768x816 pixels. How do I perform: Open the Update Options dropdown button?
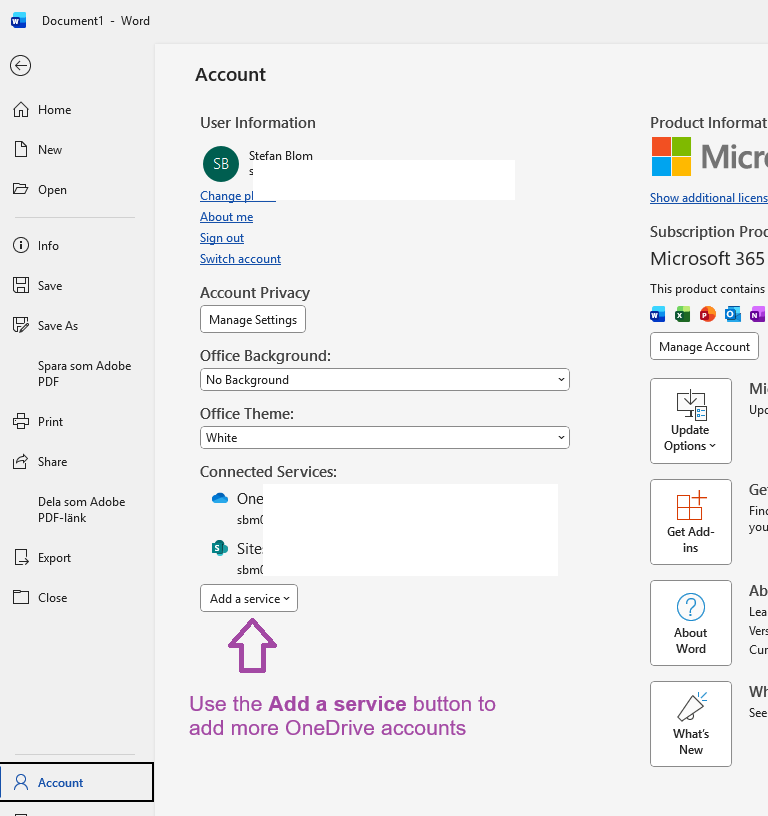[690, 421]
